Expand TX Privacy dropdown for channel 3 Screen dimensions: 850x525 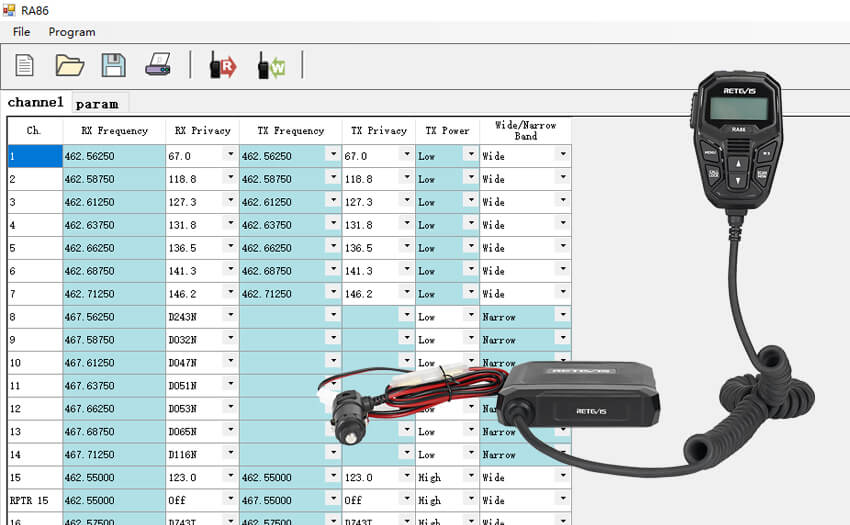[x=407, y=200]
